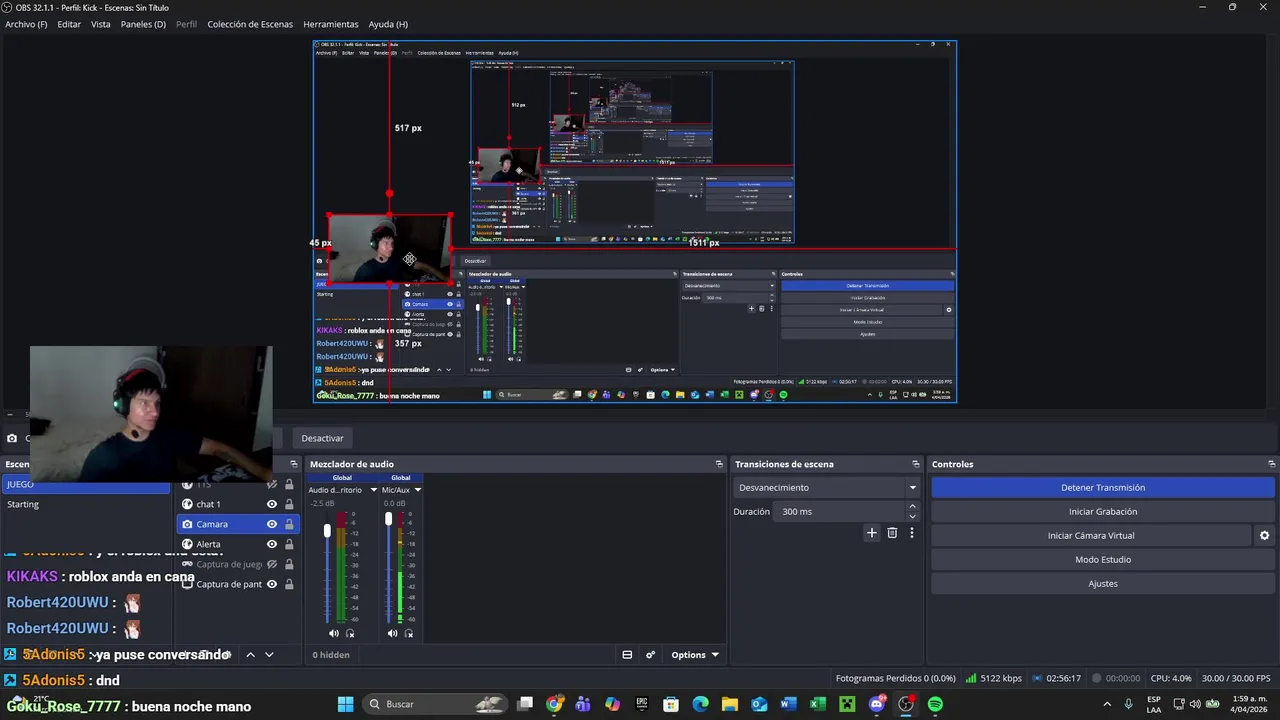Viewport: 1280px width, 720px height.
Task: Click Iniciar Cámara Virtual button
Action: tap(1091, 535)
